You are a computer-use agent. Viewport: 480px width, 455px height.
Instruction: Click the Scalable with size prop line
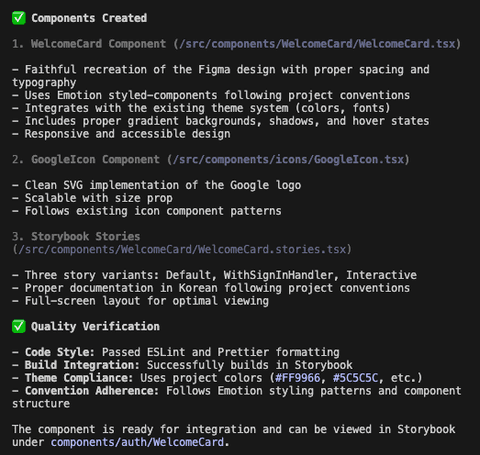92,198
